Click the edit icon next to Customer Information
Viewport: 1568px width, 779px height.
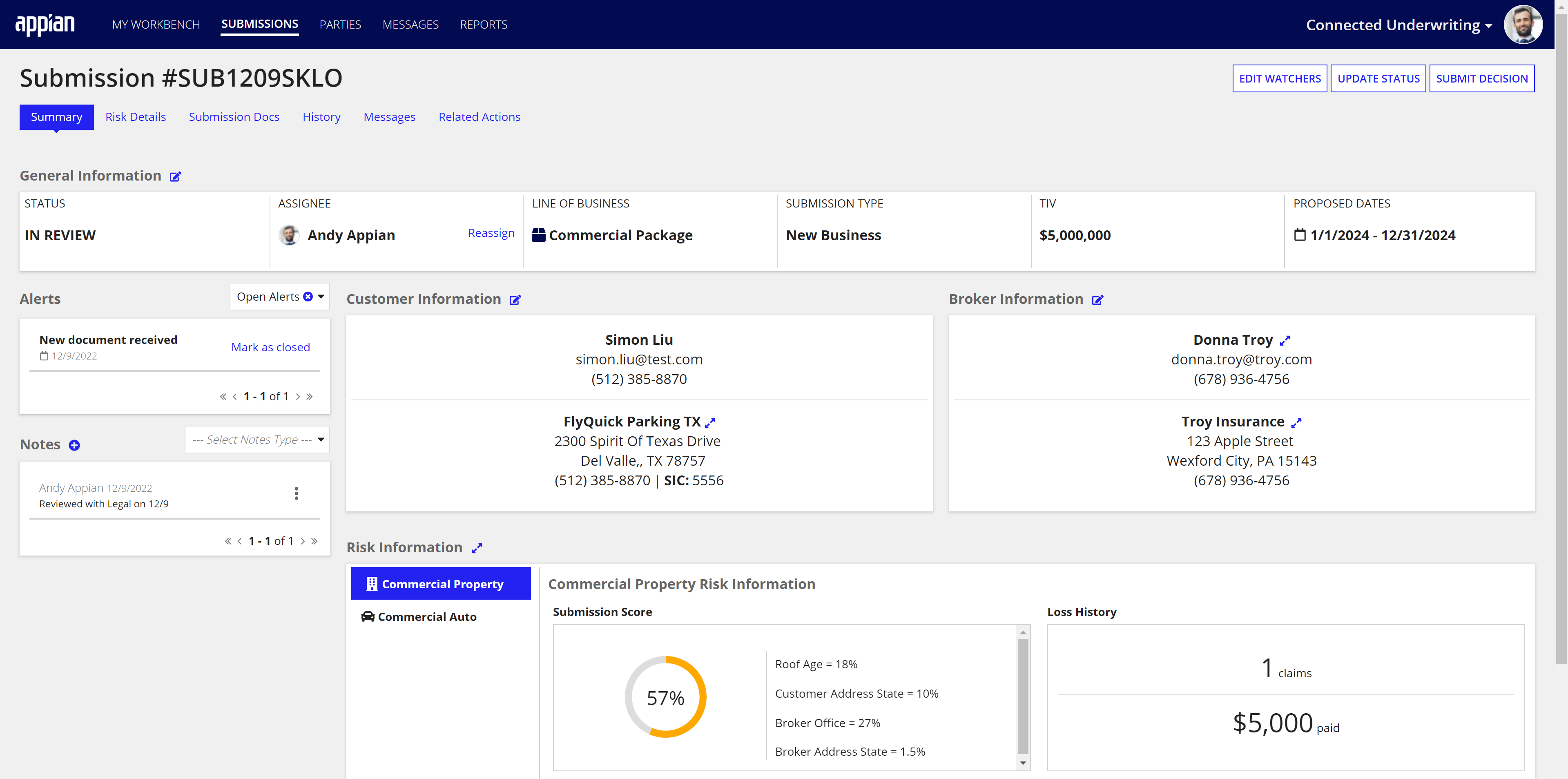coord(516,300)
